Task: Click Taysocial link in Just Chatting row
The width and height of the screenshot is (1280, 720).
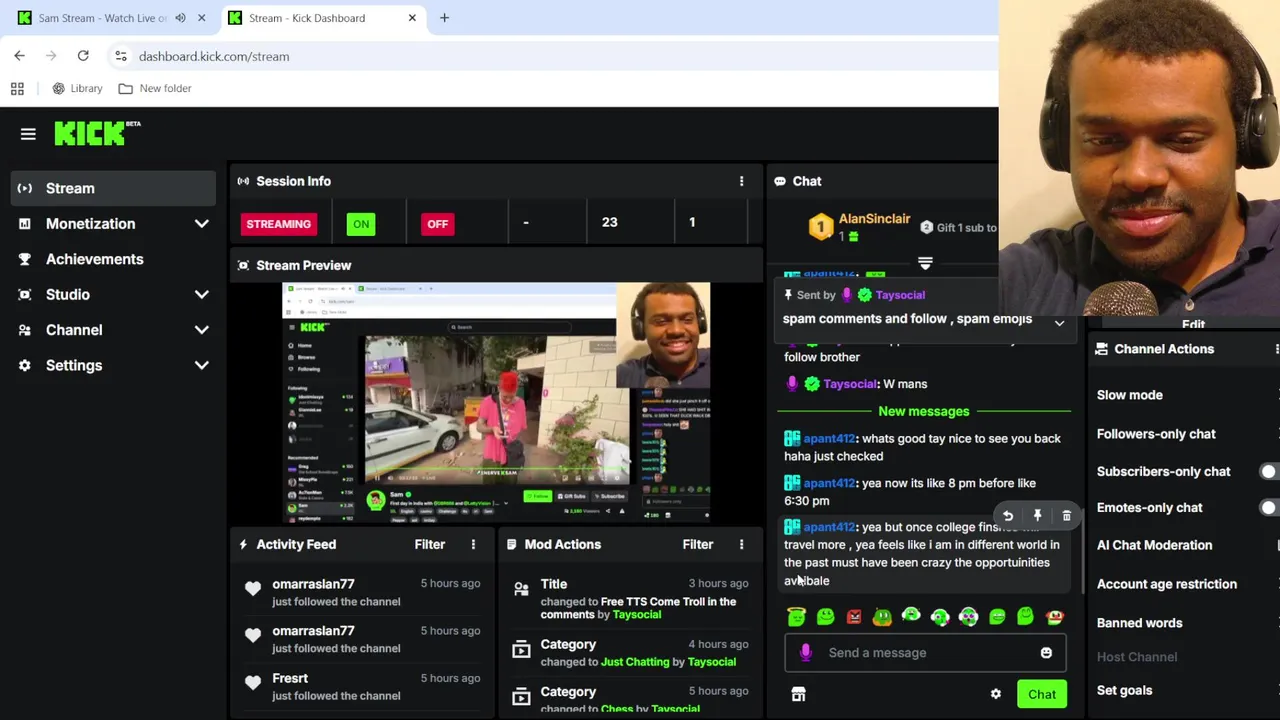Action: [x=711, y=662]
